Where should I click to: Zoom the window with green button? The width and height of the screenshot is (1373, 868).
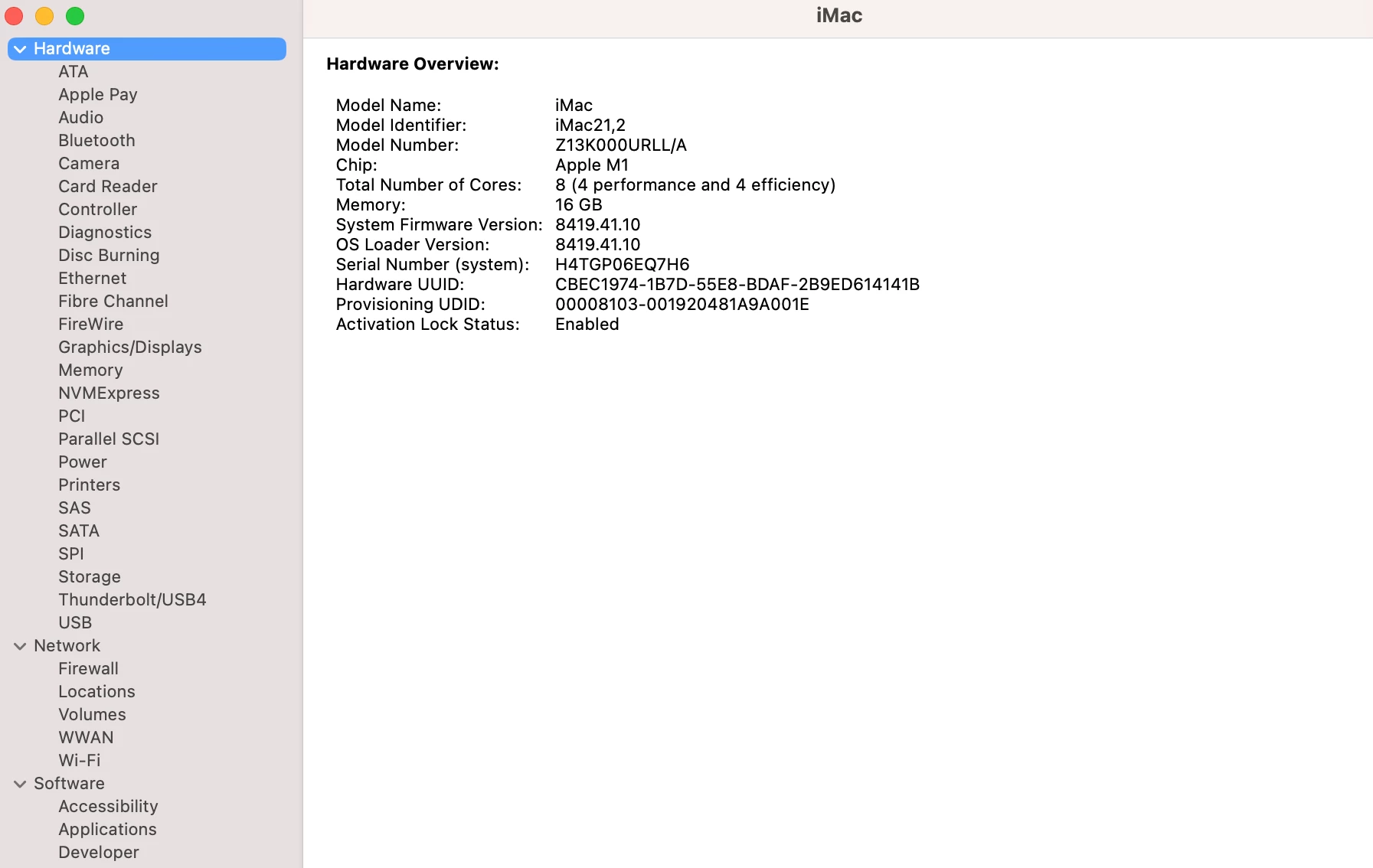(75, 16)
